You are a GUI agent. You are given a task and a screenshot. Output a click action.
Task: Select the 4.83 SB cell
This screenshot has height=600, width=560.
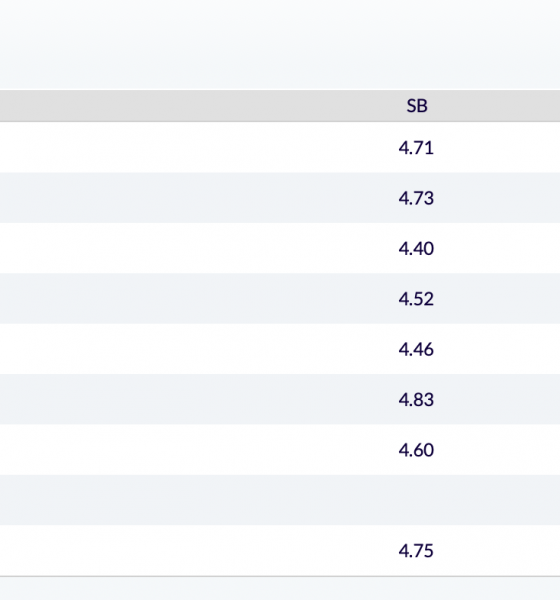(416, 400)
